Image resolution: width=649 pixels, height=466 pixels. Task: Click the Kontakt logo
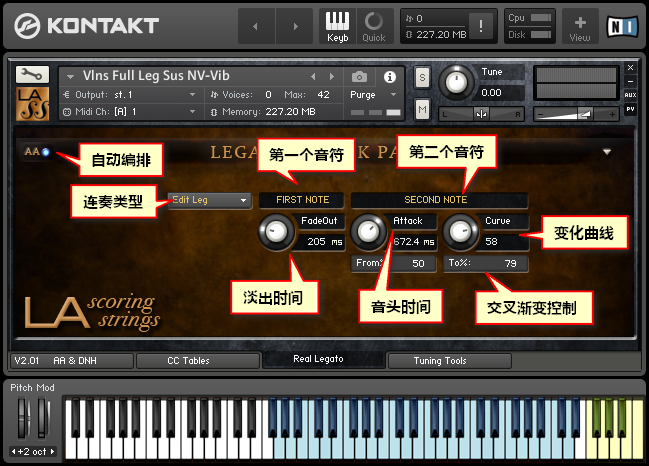click(86, 26)
